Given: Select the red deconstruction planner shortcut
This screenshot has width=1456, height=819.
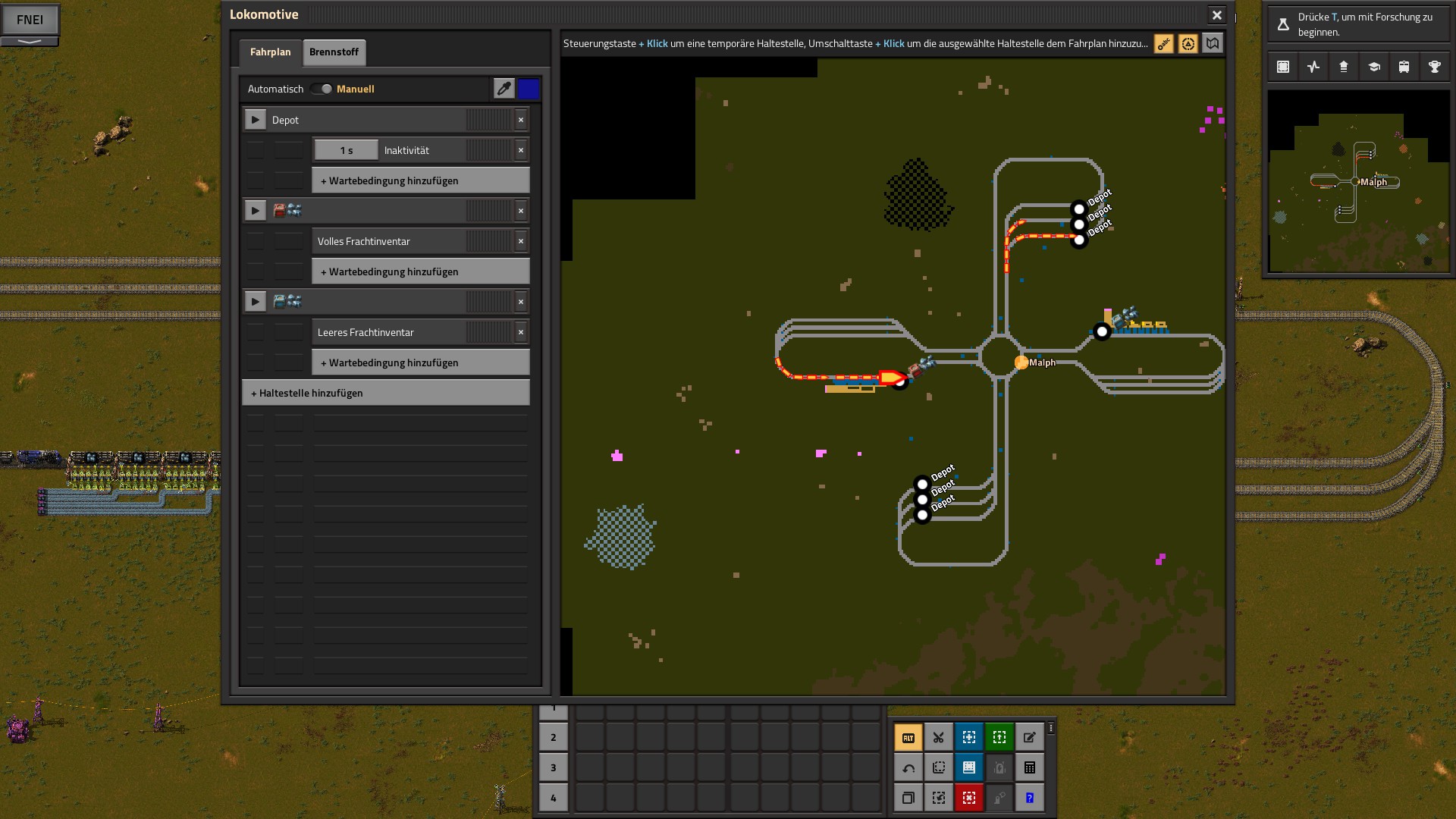Looking at the screenshot, I should [x=968, y=798].
